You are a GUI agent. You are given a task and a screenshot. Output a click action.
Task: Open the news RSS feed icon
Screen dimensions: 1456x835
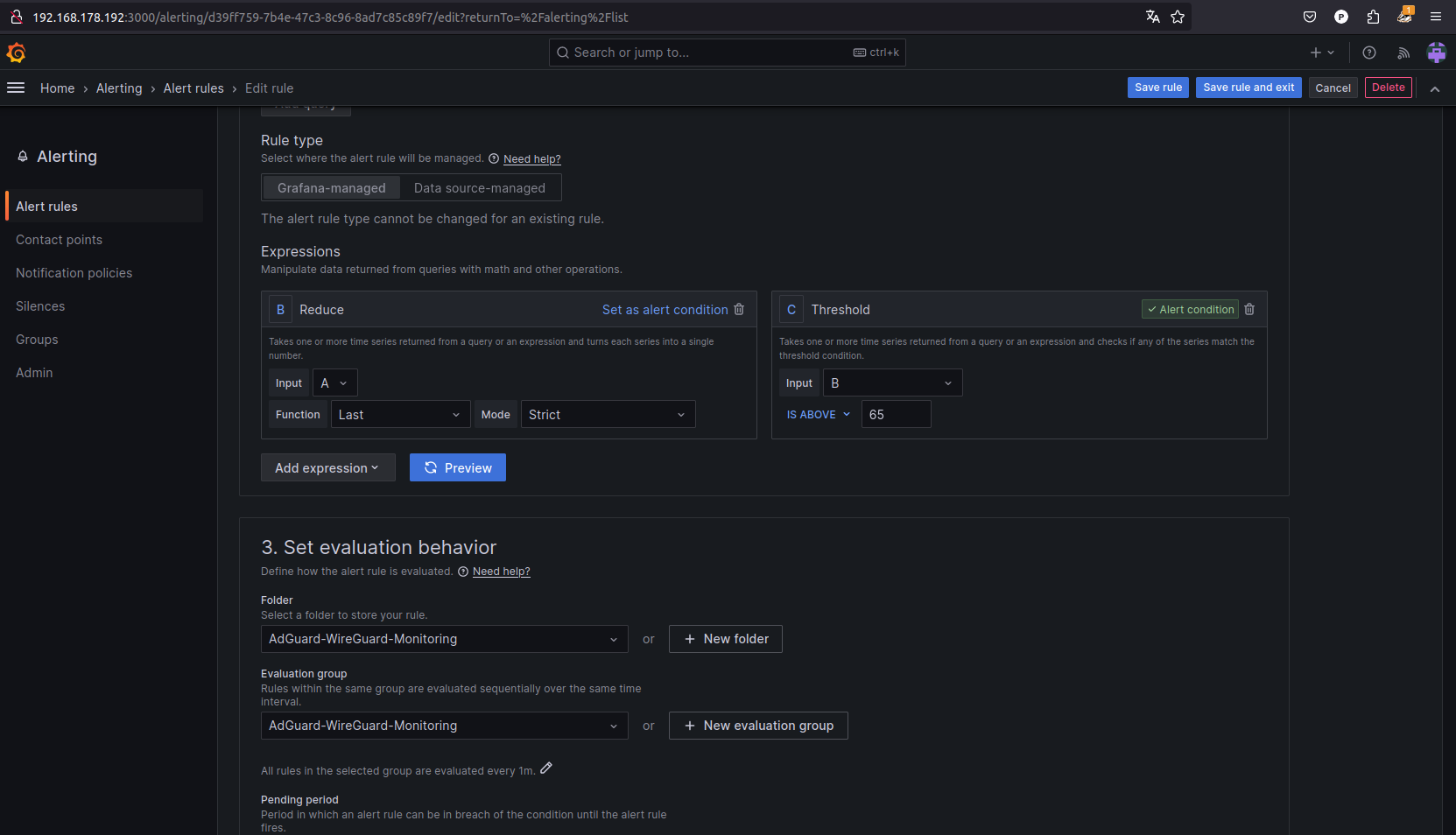point(1403,53)
